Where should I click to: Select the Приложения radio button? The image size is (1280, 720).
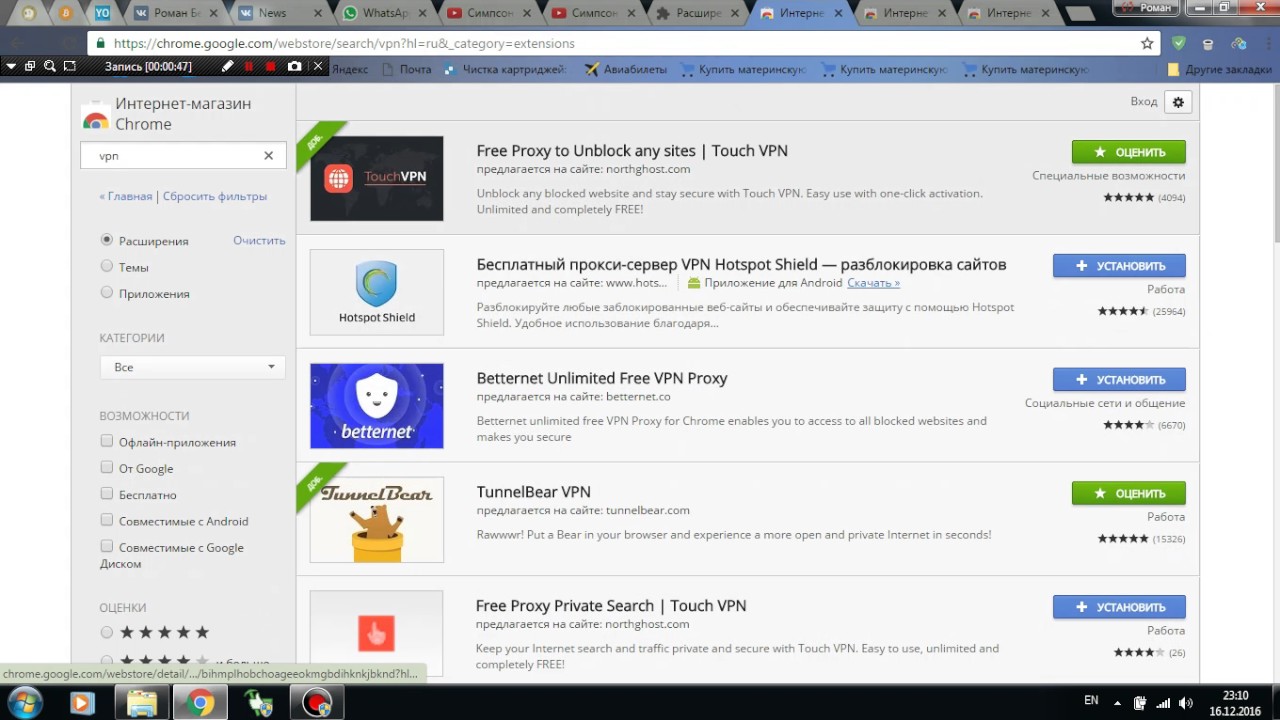[107, 293]
